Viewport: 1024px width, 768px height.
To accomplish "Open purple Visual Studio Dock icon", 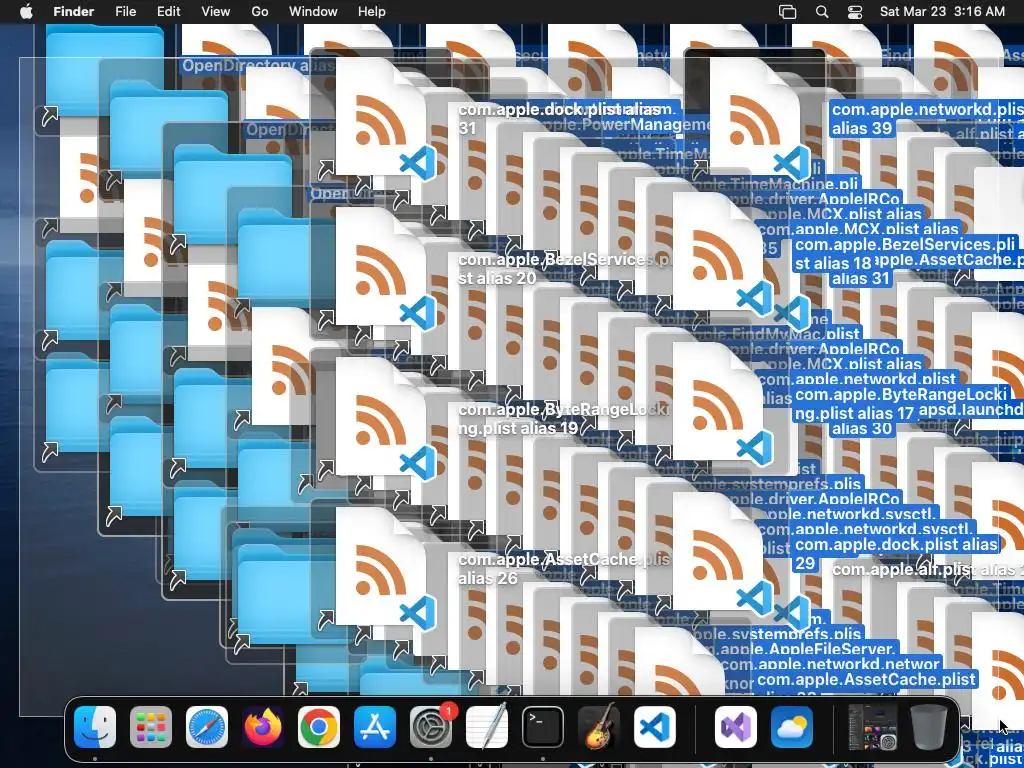I will [x=736, y=727].
